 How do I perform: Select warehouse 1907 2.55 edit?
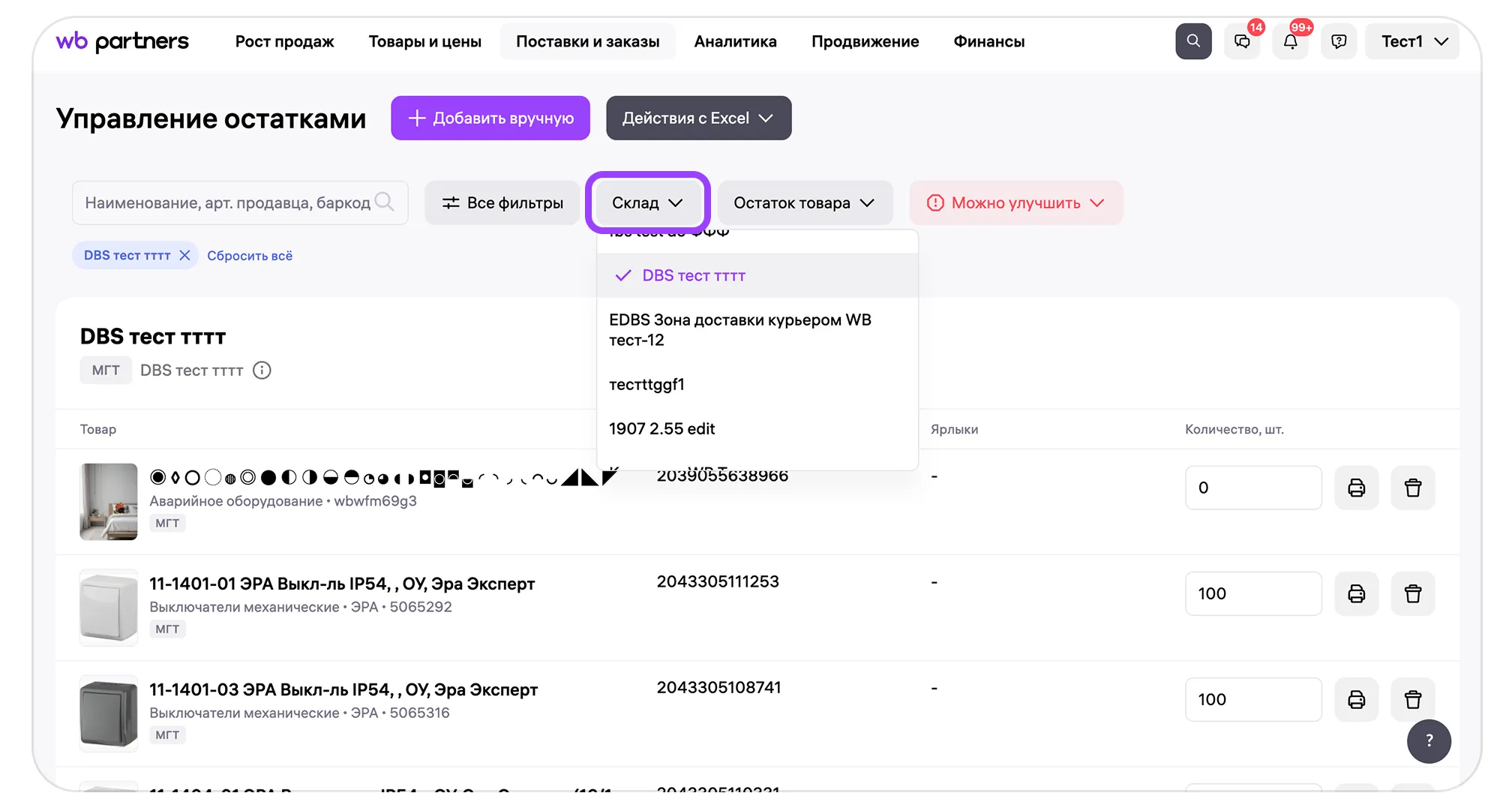[x=661, y=429]
